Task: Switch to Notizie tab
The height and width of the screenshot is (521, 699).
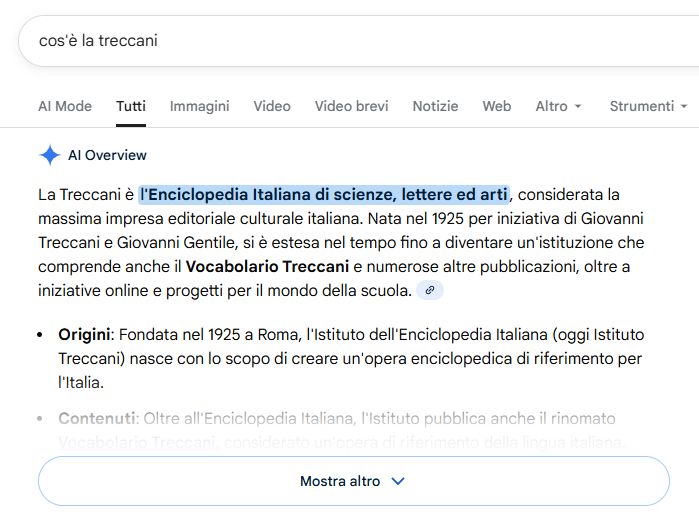Action: tap(436, 106)
